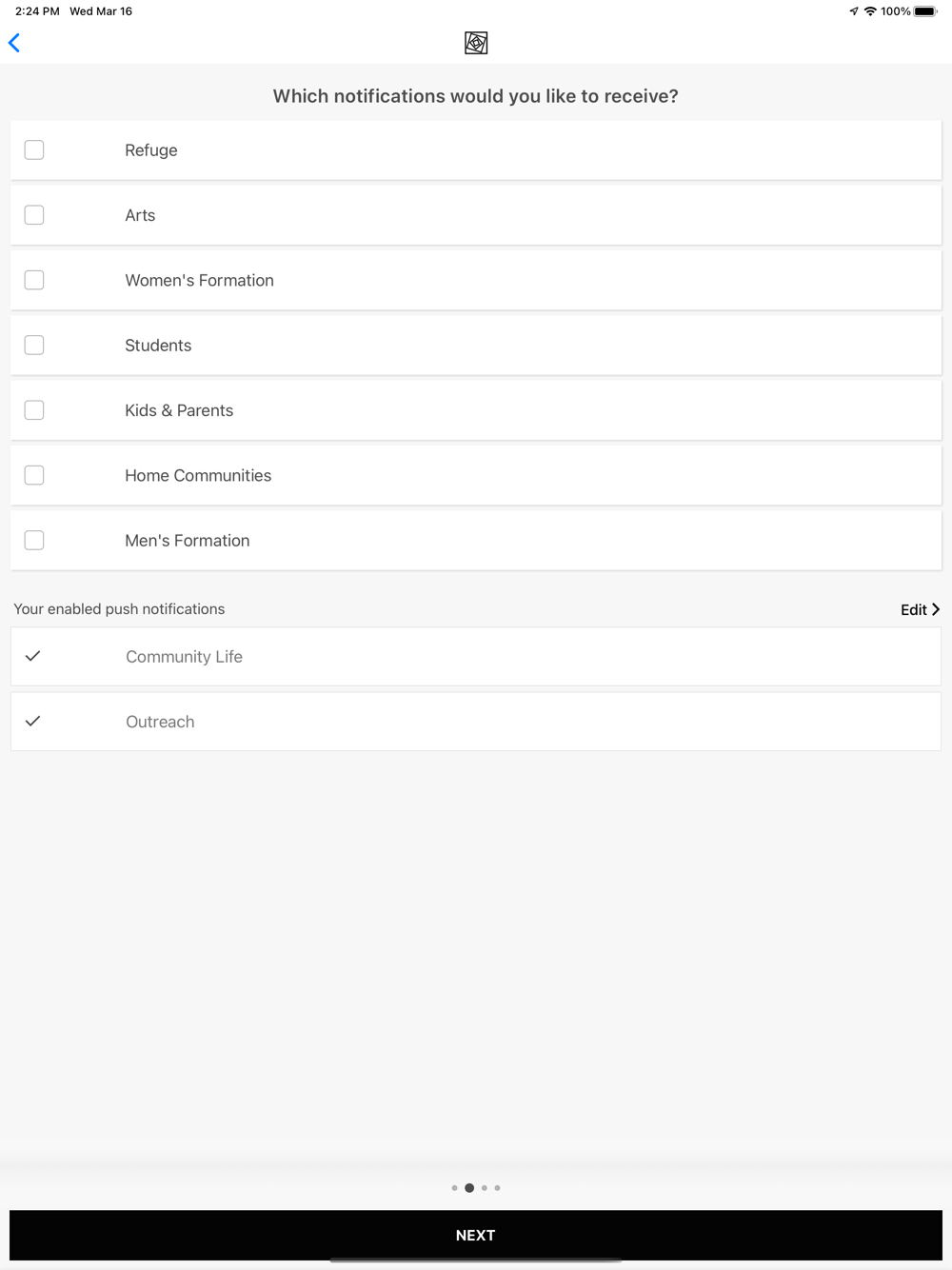Select the Outreach notification row
This screenshot has width=952, height=1270.
coord(476,722)
